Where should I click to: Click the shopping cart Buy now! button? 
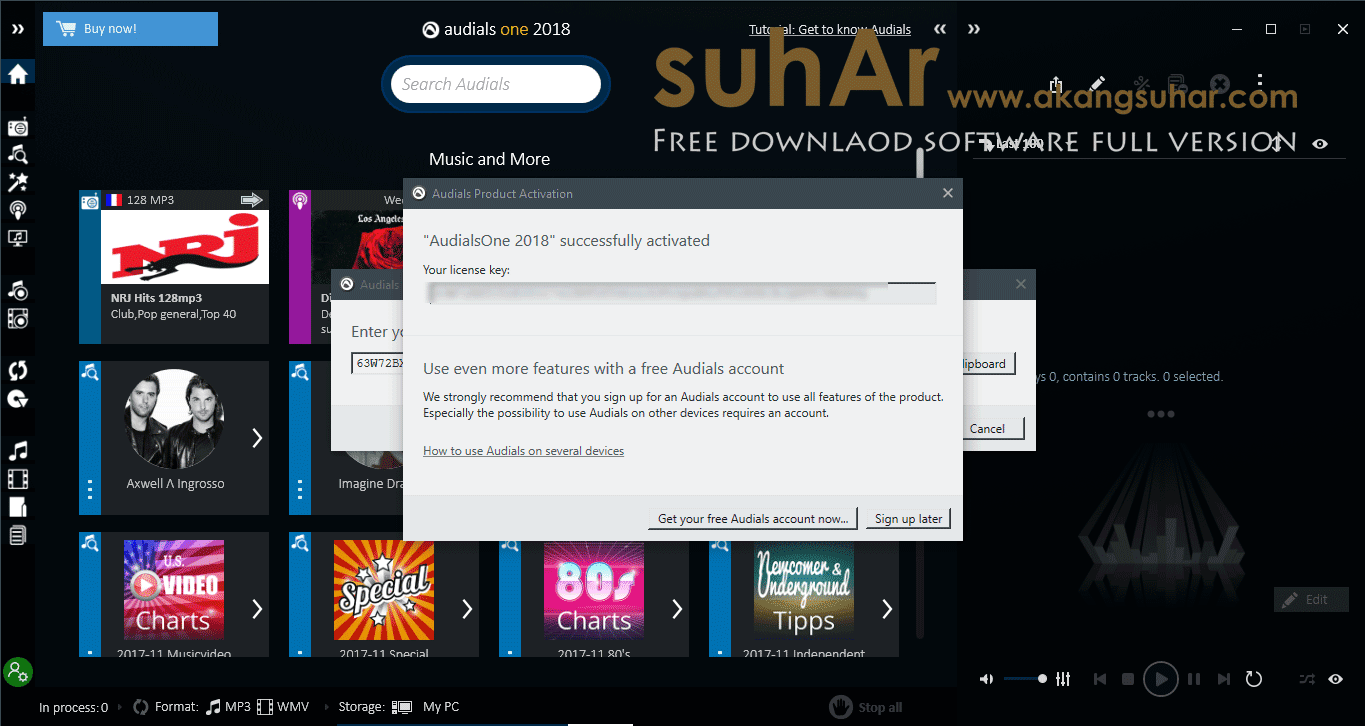tap(130, 29)
